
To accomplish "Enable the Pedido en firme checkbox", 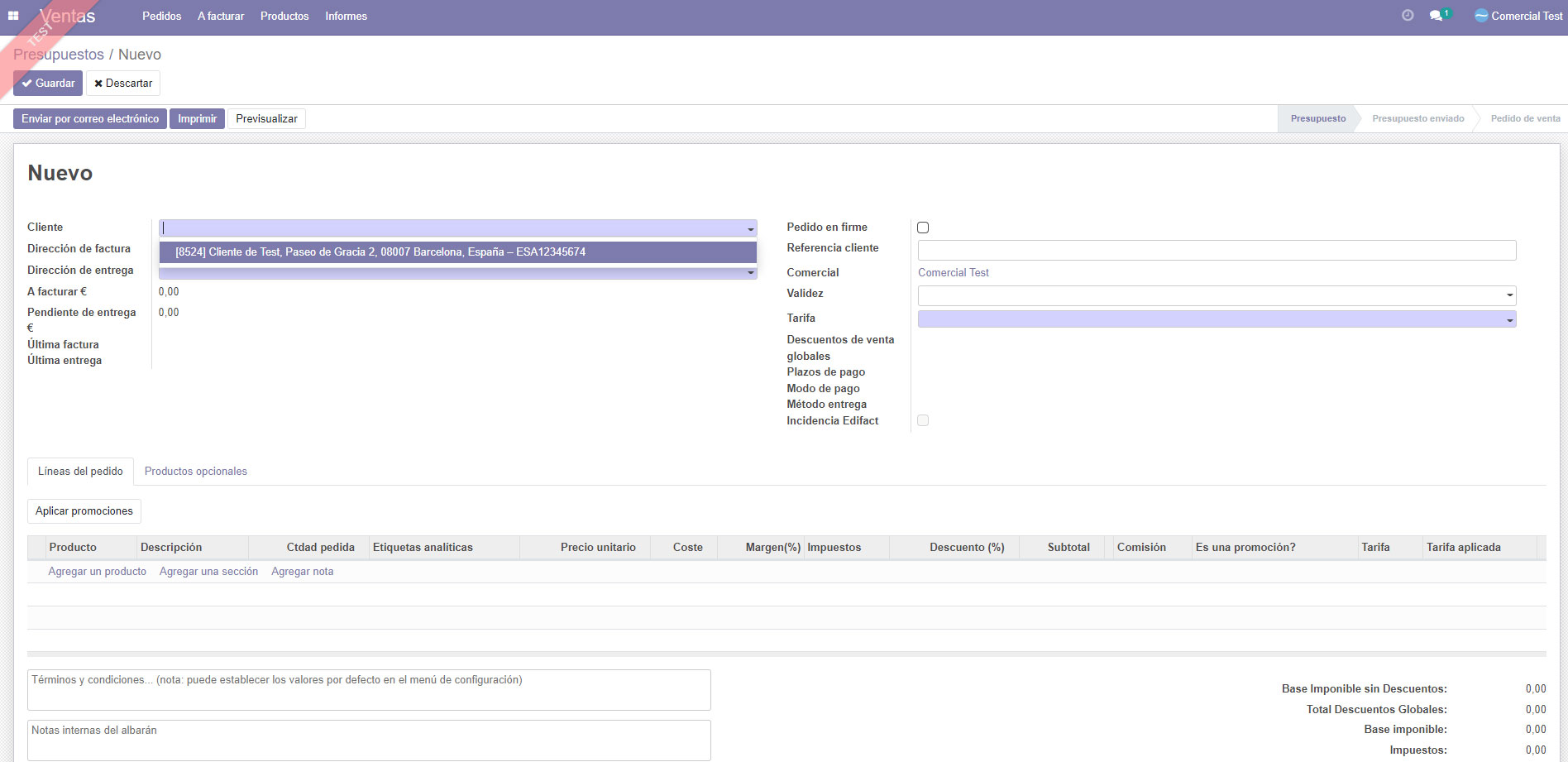I will pyautogui.click(x=923, y=228).
